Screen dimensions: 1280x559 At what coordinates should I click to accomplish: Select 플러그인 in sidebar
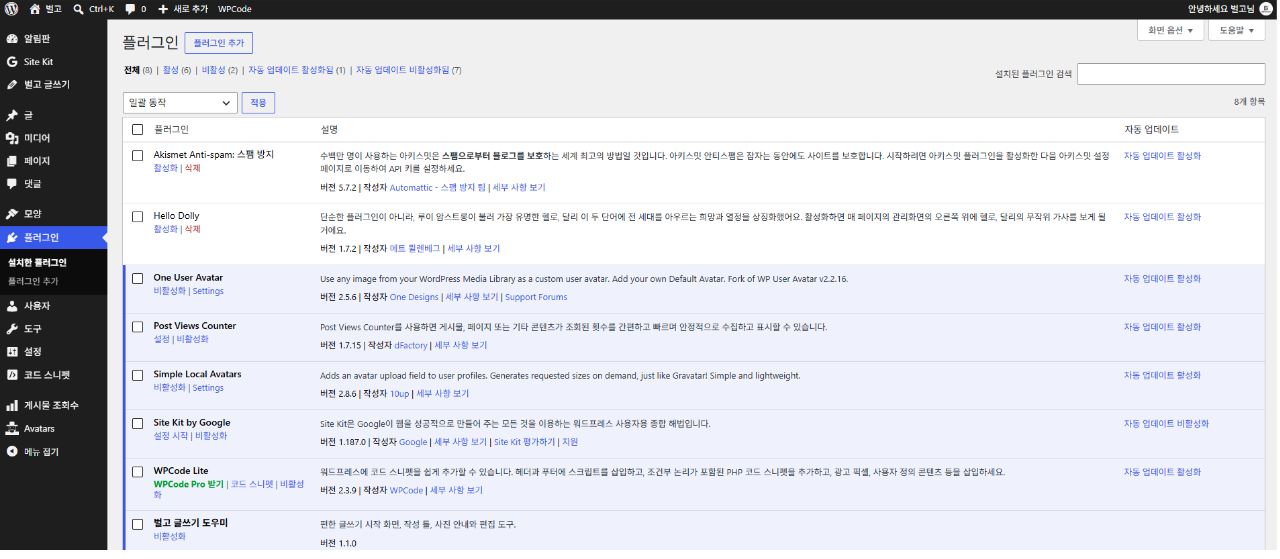[53, 237]
